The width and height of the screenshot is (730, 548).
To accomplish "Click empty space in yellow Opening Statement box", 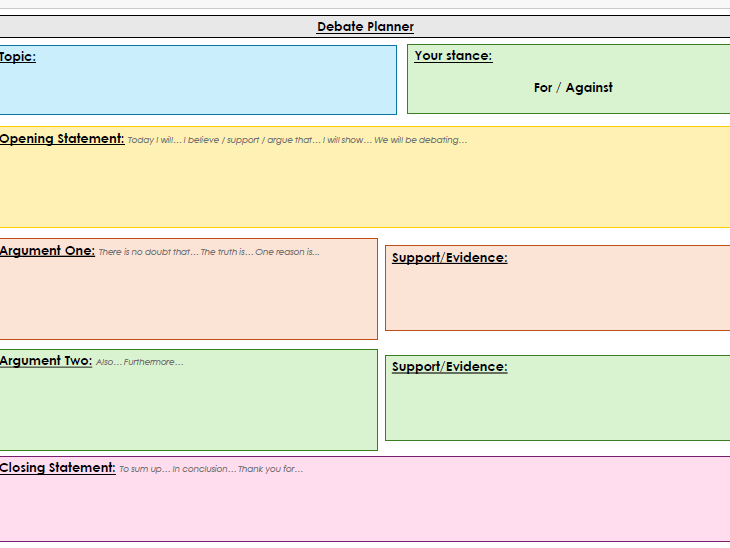I will pyautogui.click(x=365, y=190).
